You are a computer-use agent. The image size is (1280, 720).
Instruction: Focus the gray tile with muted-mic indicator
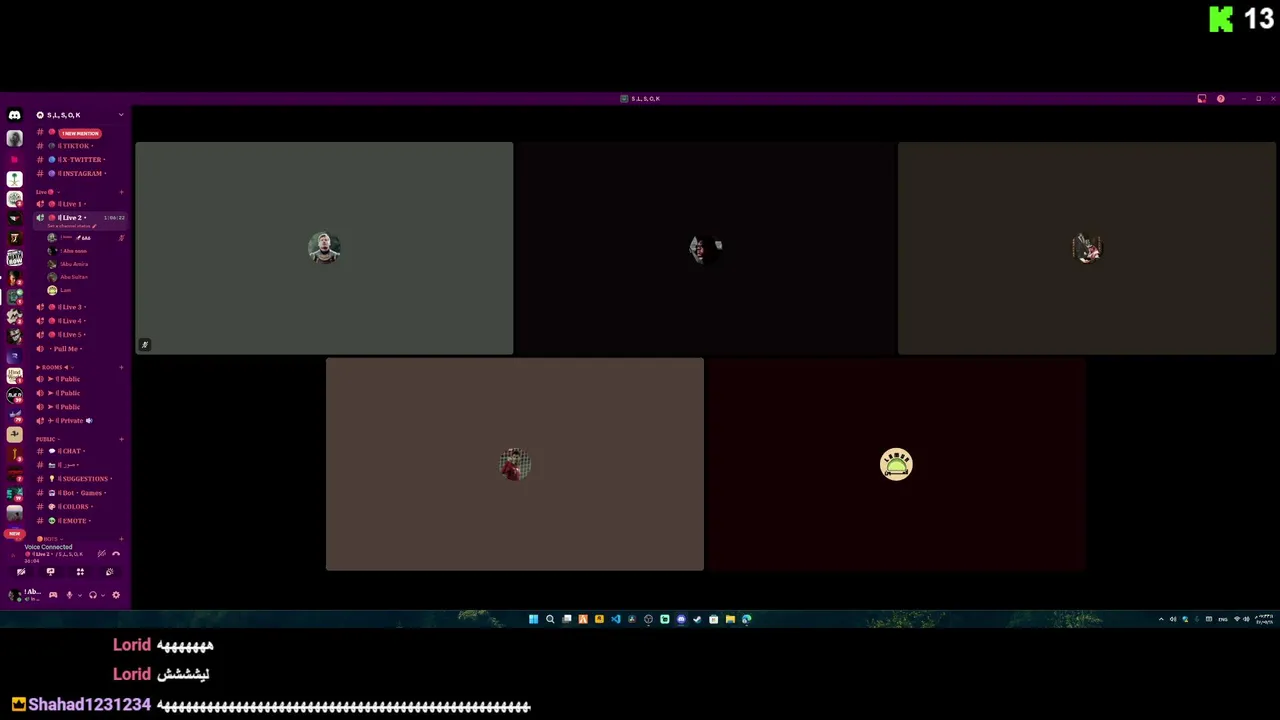[324, 248]
